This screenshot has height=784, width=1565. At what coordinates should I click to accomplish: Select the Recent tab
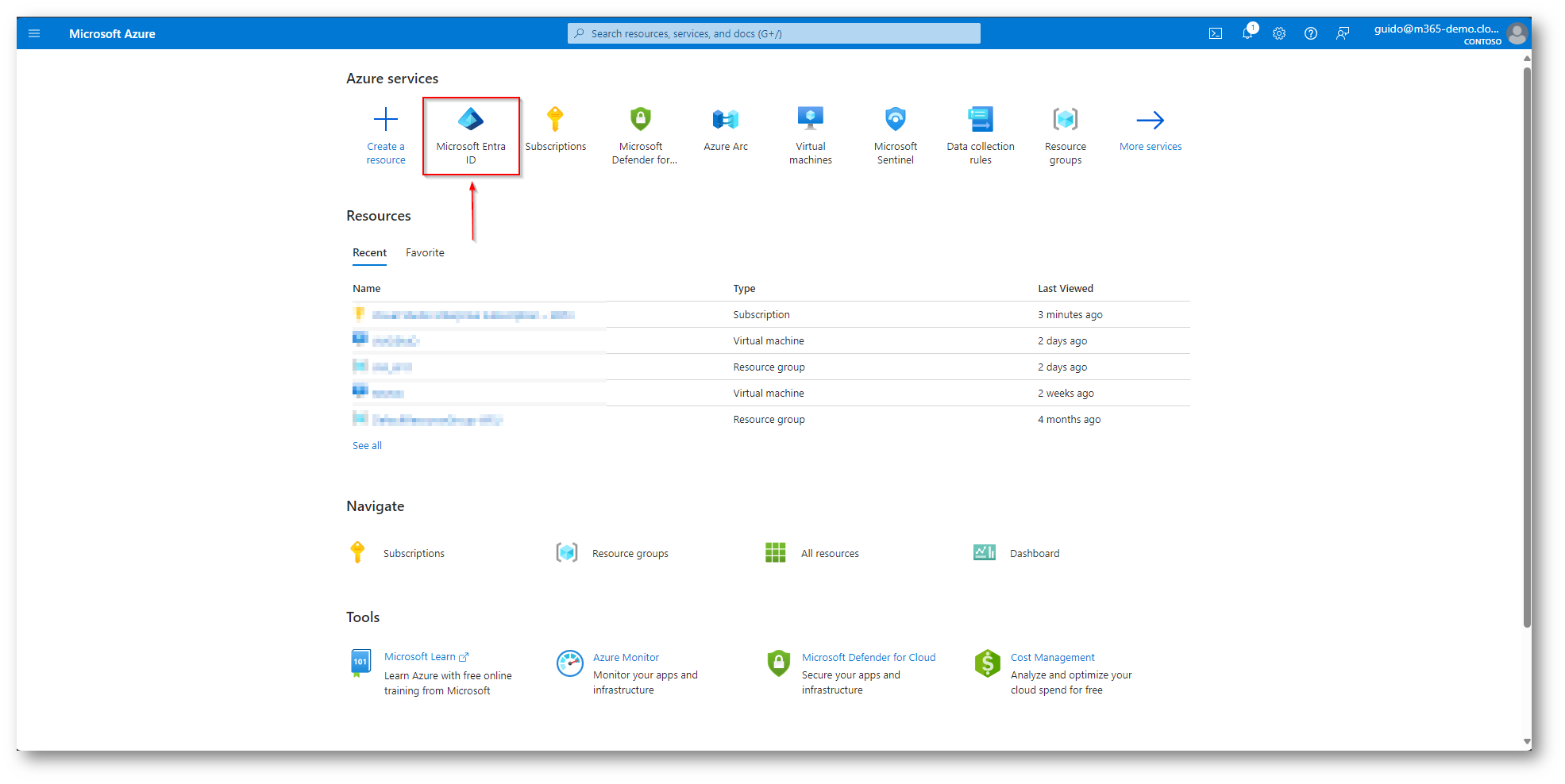click(369, 252)
